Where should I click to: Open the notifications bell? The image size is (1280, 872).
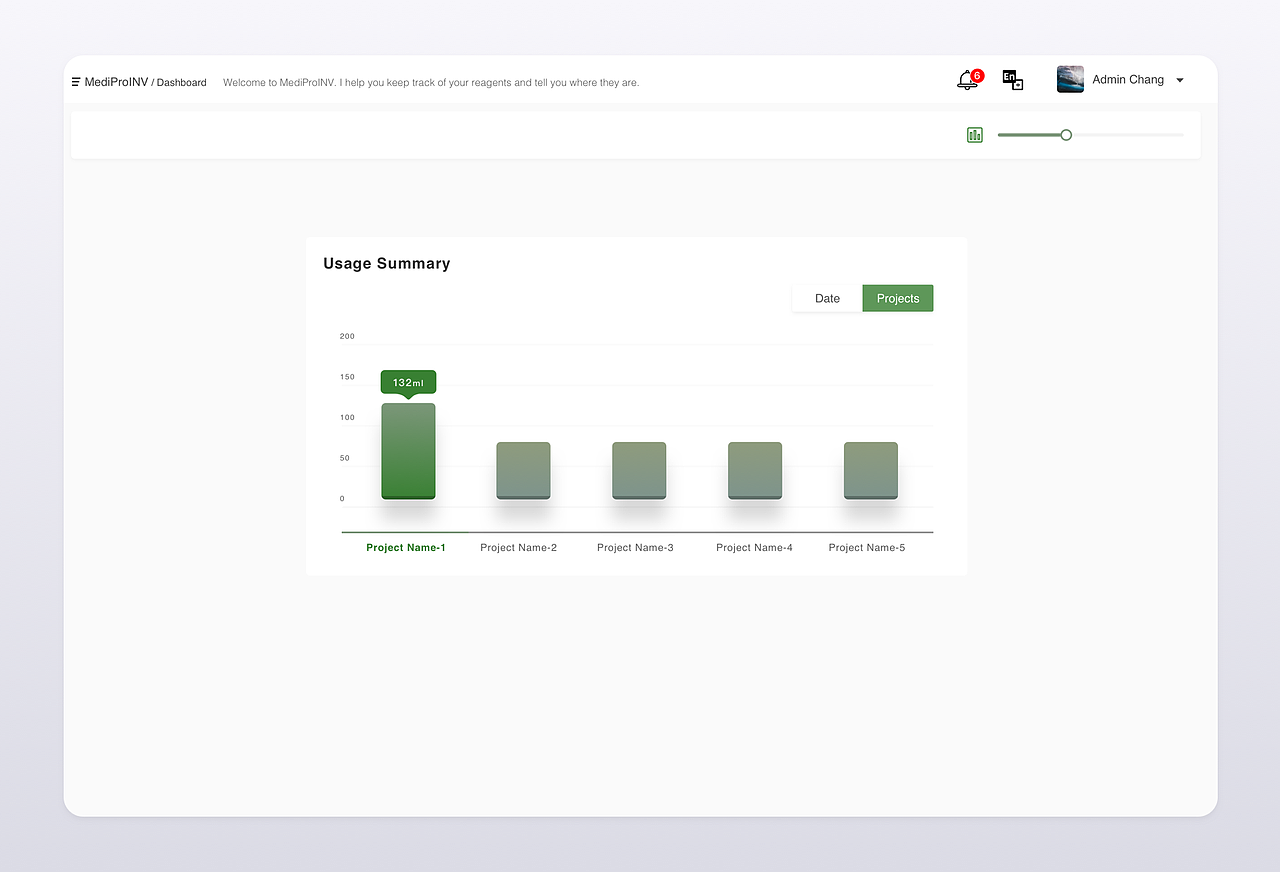pyautogui.click(x=967, y=81)
